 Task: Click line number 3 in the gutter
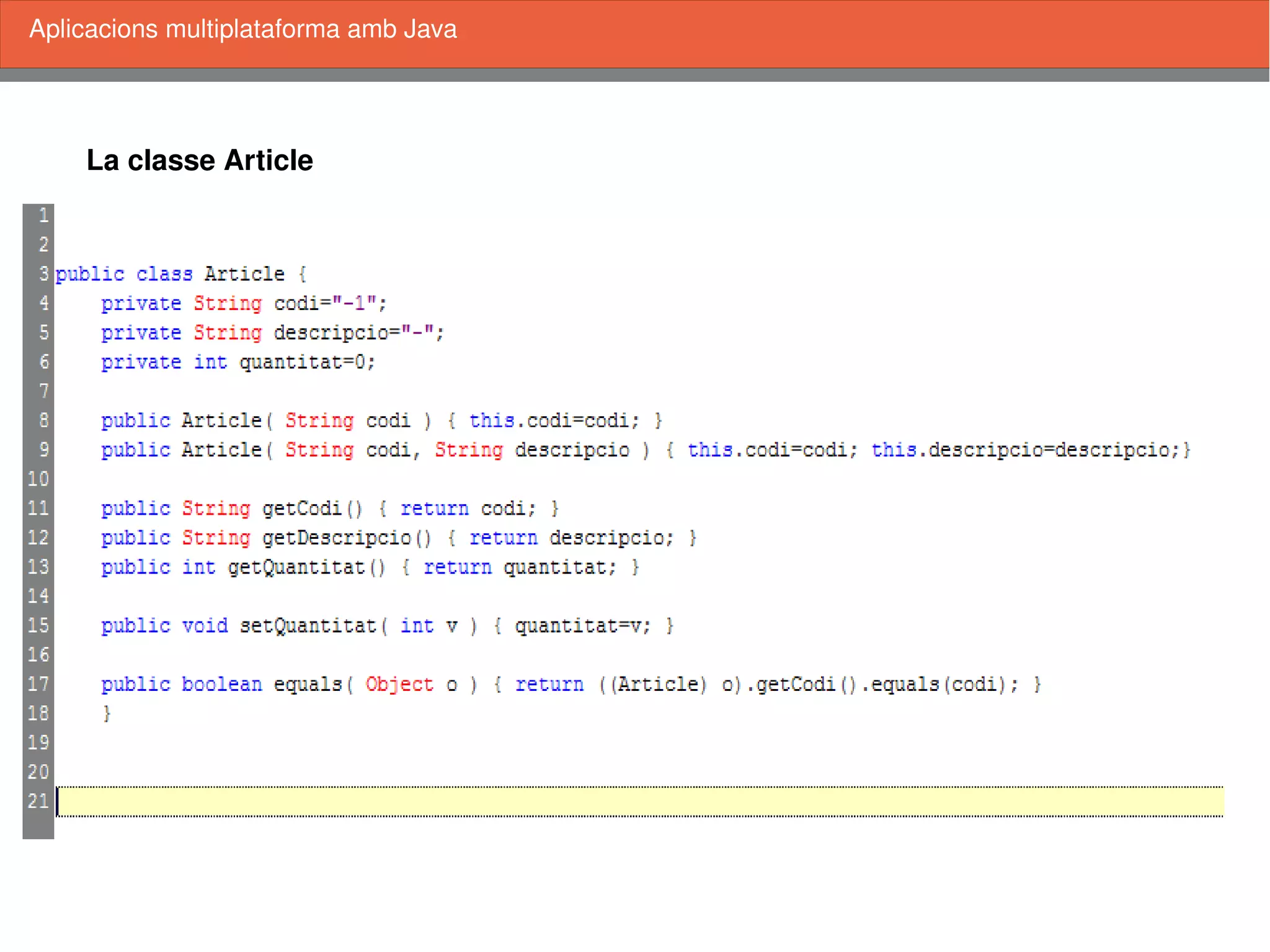[43, 274]
